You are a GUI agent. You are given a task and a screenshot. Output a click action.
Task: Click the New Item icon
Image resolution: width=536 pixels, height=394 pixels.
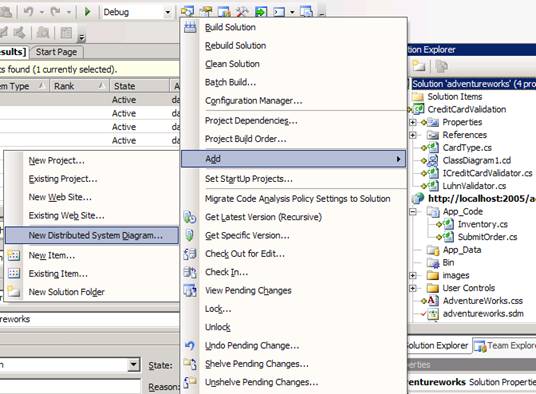pos(14,255)
